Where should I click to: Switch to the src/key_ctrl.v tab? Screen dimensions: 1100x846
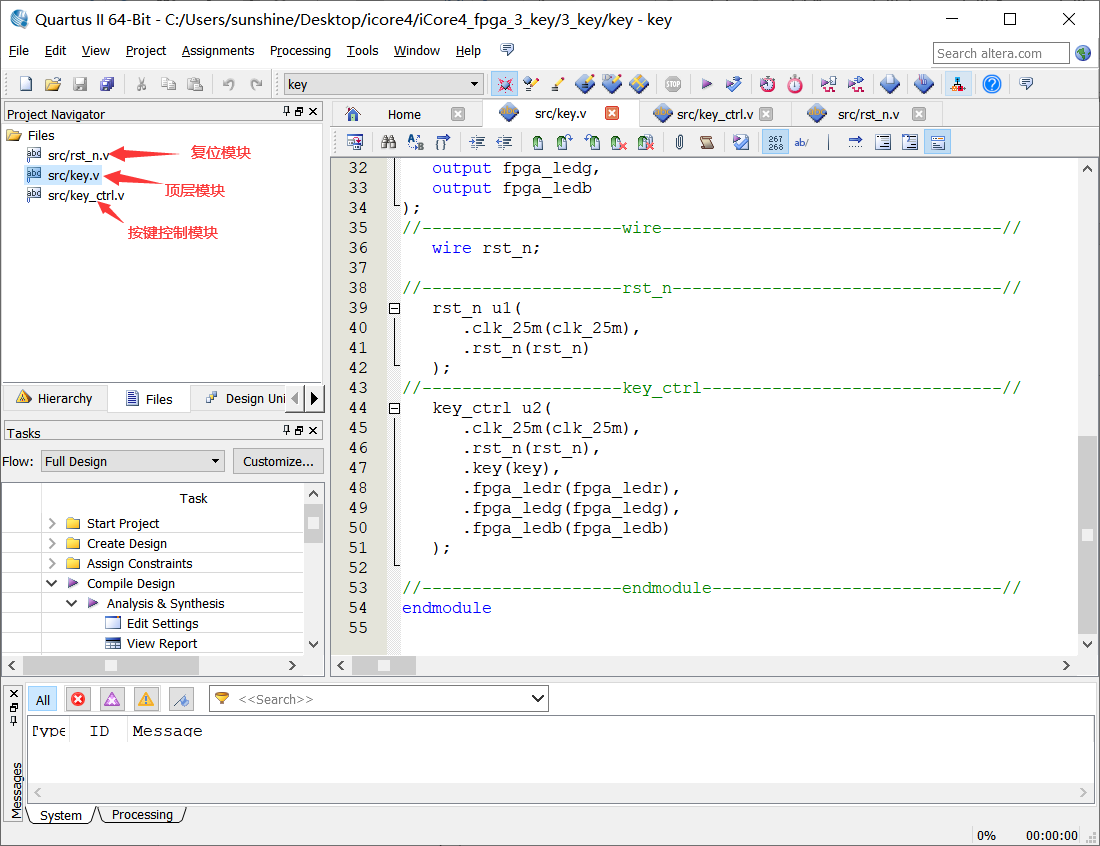tap(713, 114)
